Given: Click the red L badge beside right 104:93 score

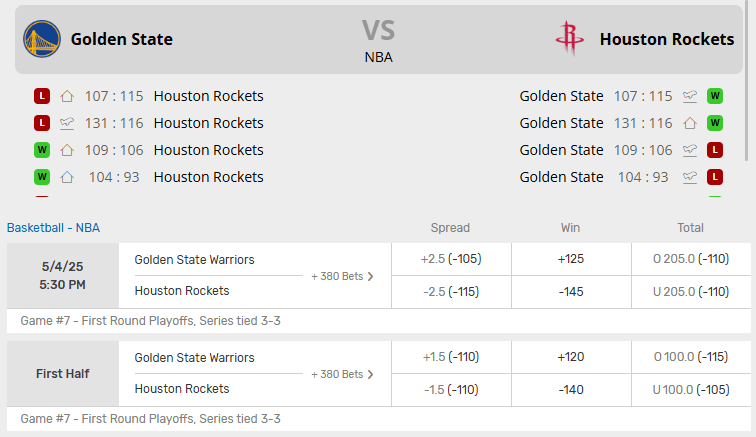Looking at the screenshot, I should pos(715,177).
